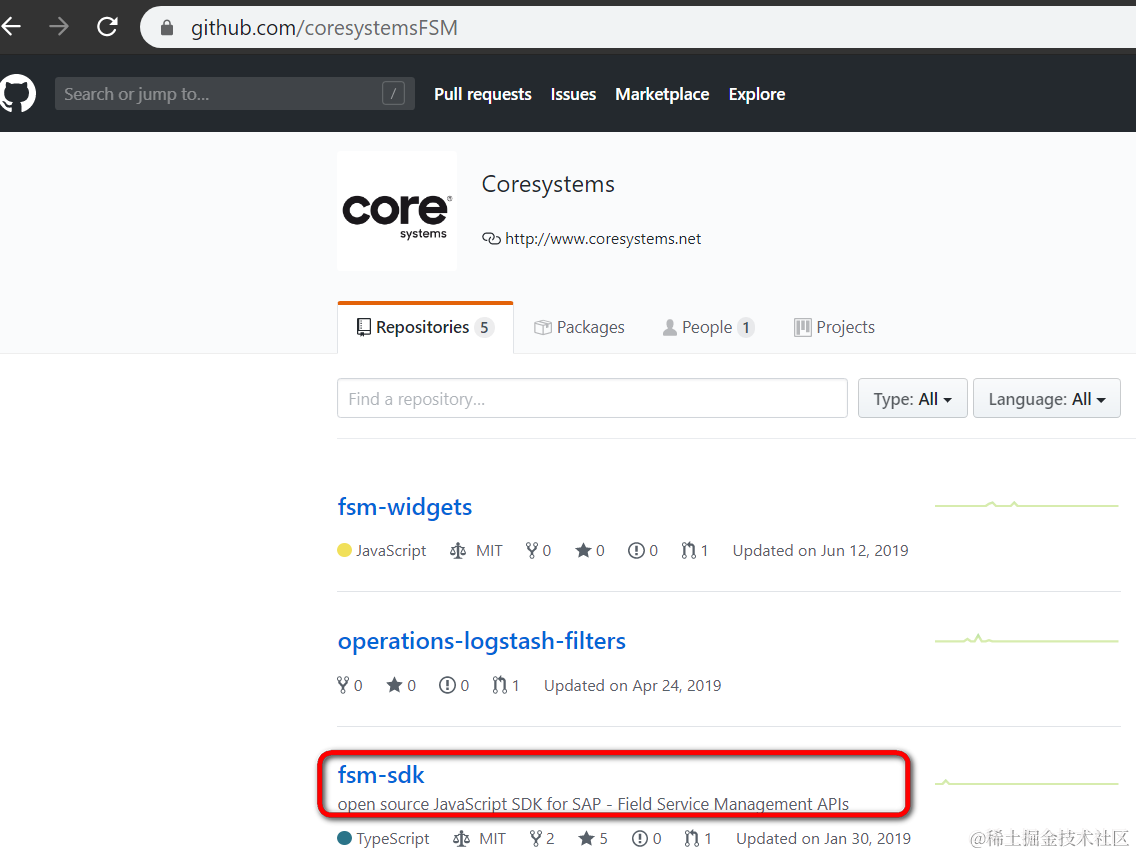Expand the Type: All dropdown
The image size is (1136, 855).
coord(912,399)
